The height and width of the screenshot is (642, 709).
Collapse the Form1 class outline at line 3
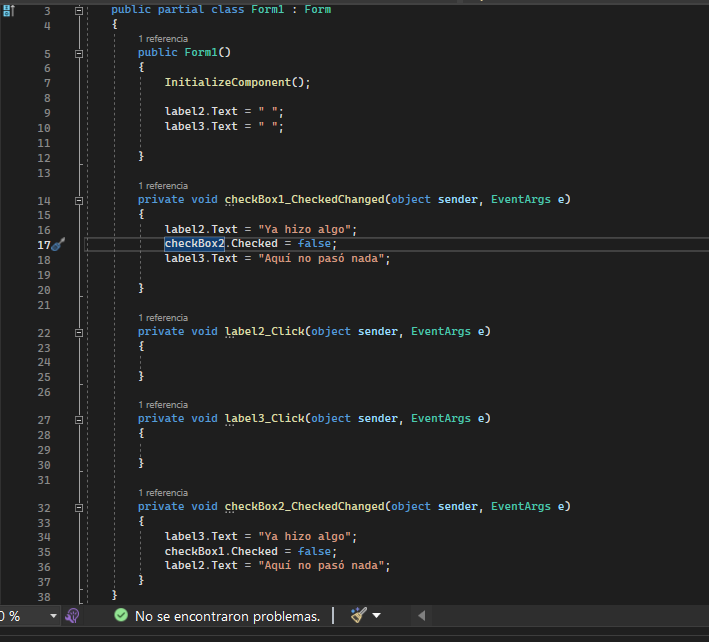tap(80, 10)
